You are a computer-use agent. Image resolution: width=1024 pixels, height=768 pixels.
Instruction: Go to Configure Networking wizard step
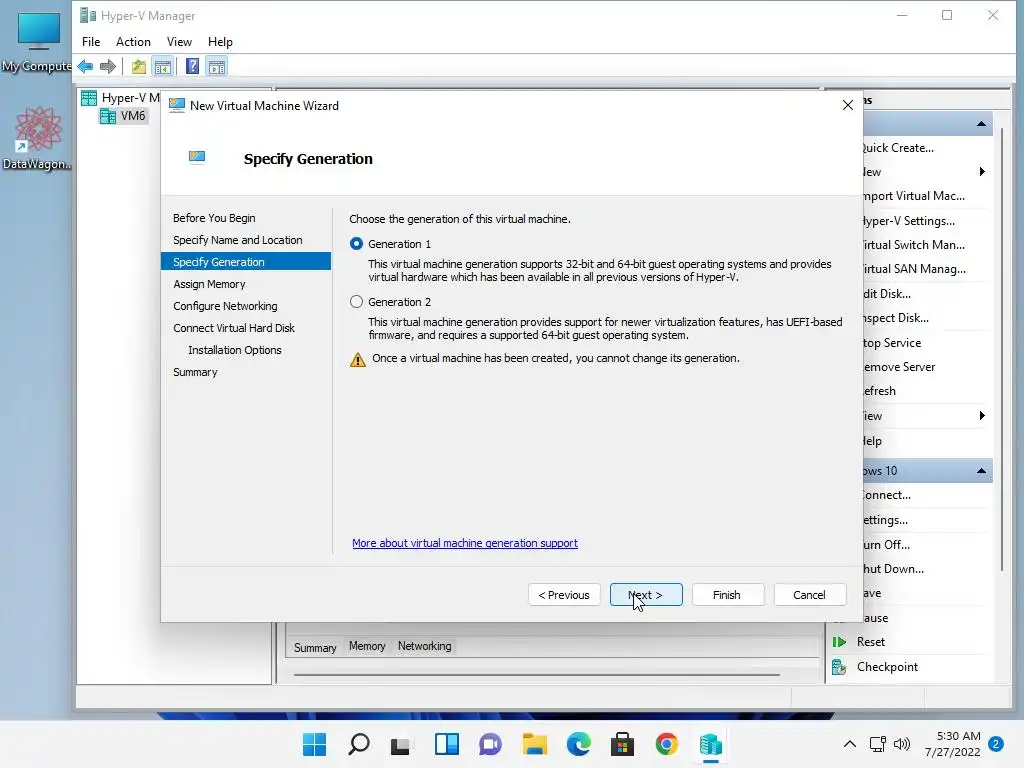pyautogui.click(x=225, y=306)
